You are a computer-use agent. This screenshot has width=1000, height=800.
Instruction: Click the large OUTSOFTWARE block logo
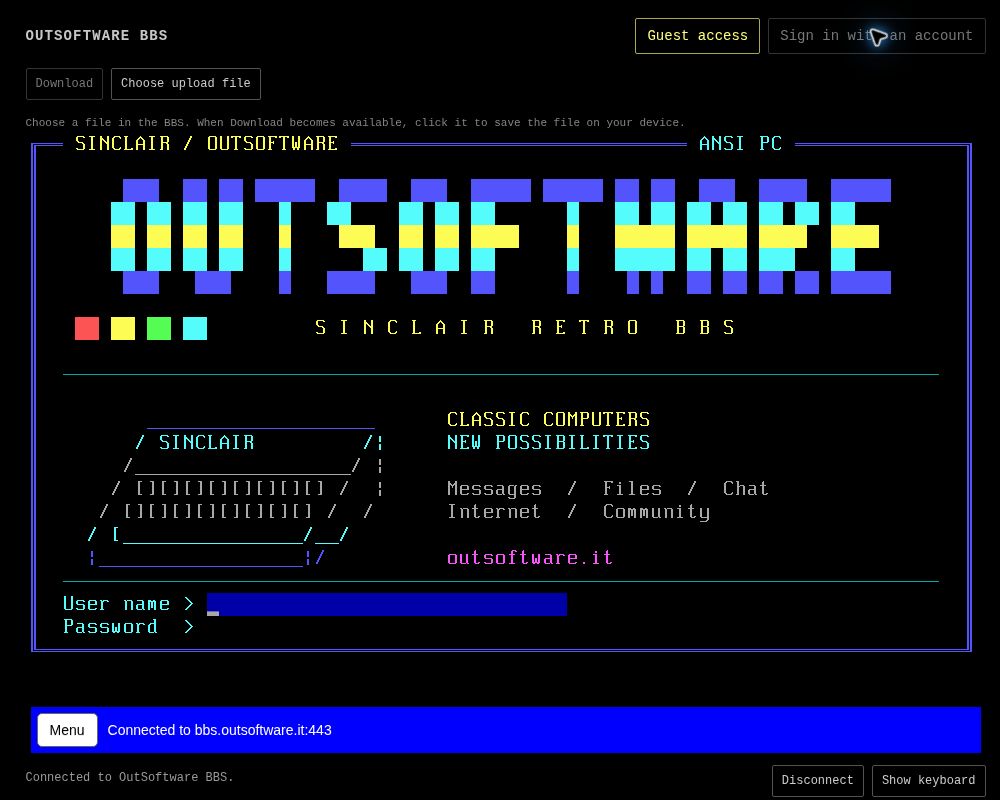(501, 237)
